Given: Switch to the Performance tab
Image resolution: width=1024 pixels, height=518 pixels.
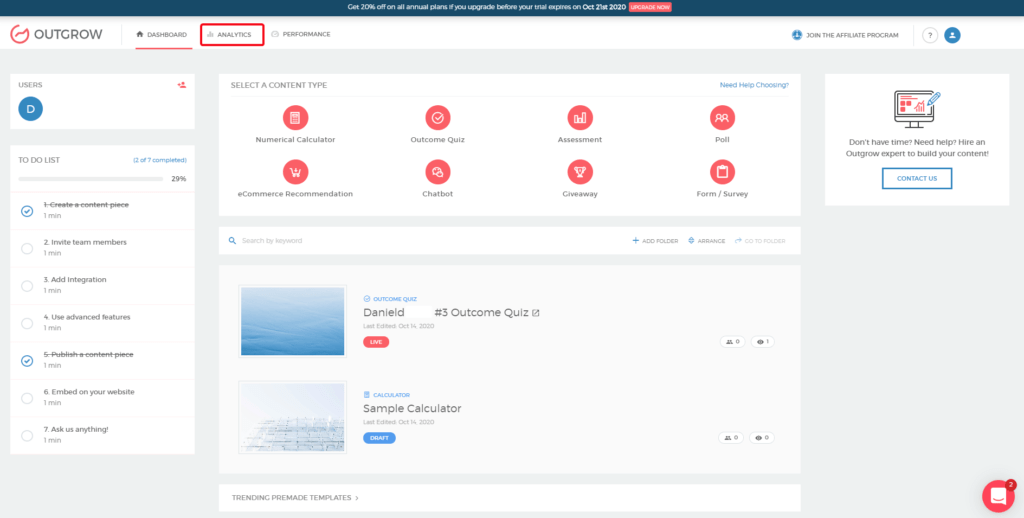Looking at the screenshot, I should click(x=300, y=34).
